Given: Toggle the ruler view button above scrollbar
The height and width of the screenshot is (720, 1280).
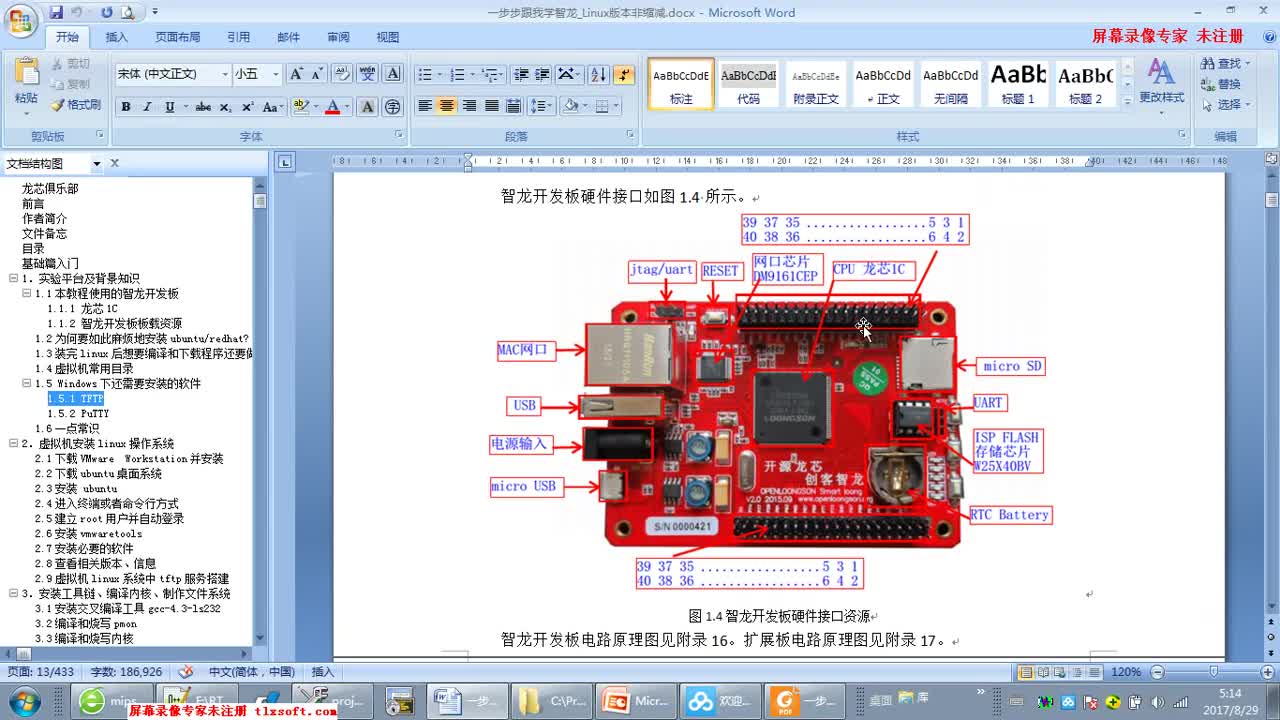Looking at the screenshot, I should [1271, 158].
